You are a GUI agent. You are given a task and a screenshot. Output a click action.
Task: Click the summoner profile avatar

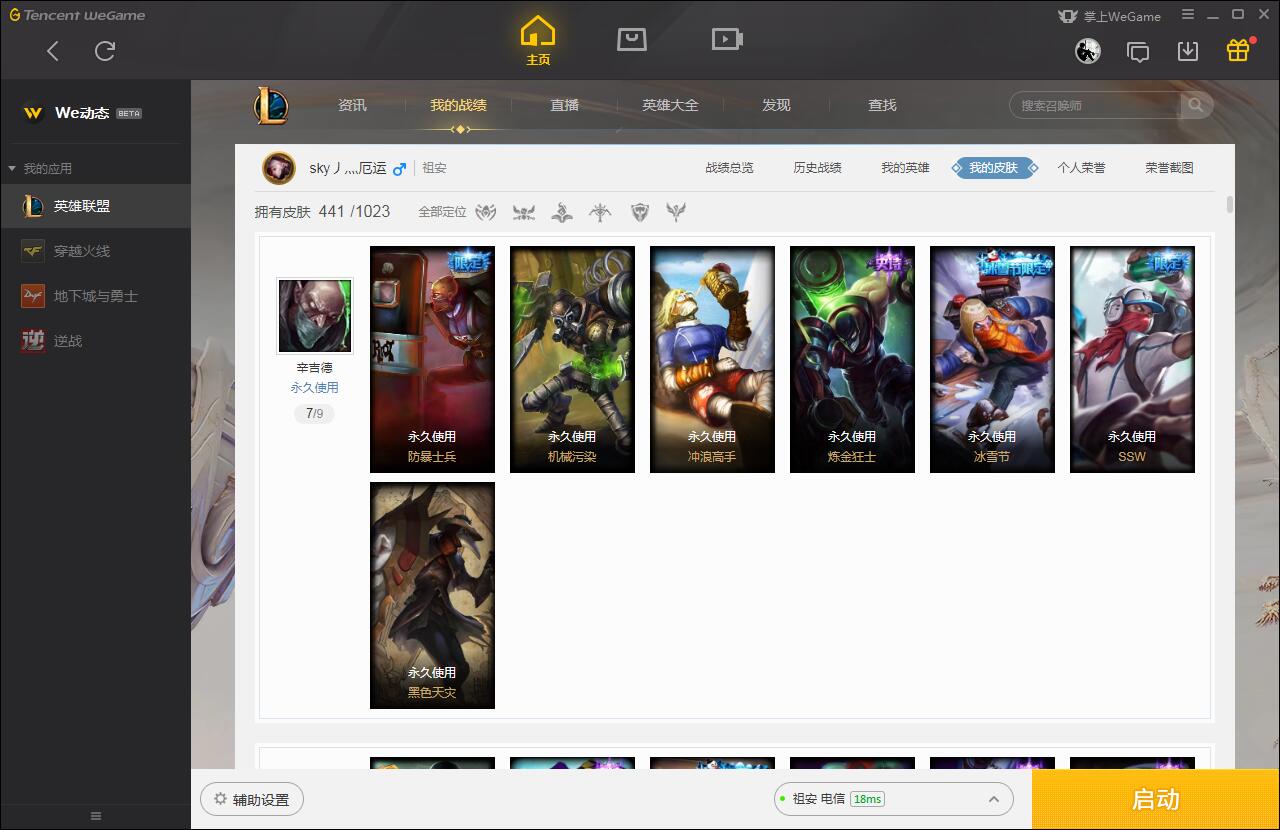279,168
